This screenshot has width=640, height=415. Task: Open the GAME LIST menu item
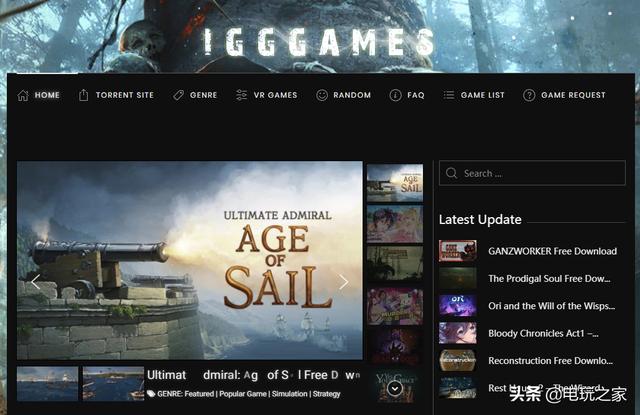(x=482, y=95)
